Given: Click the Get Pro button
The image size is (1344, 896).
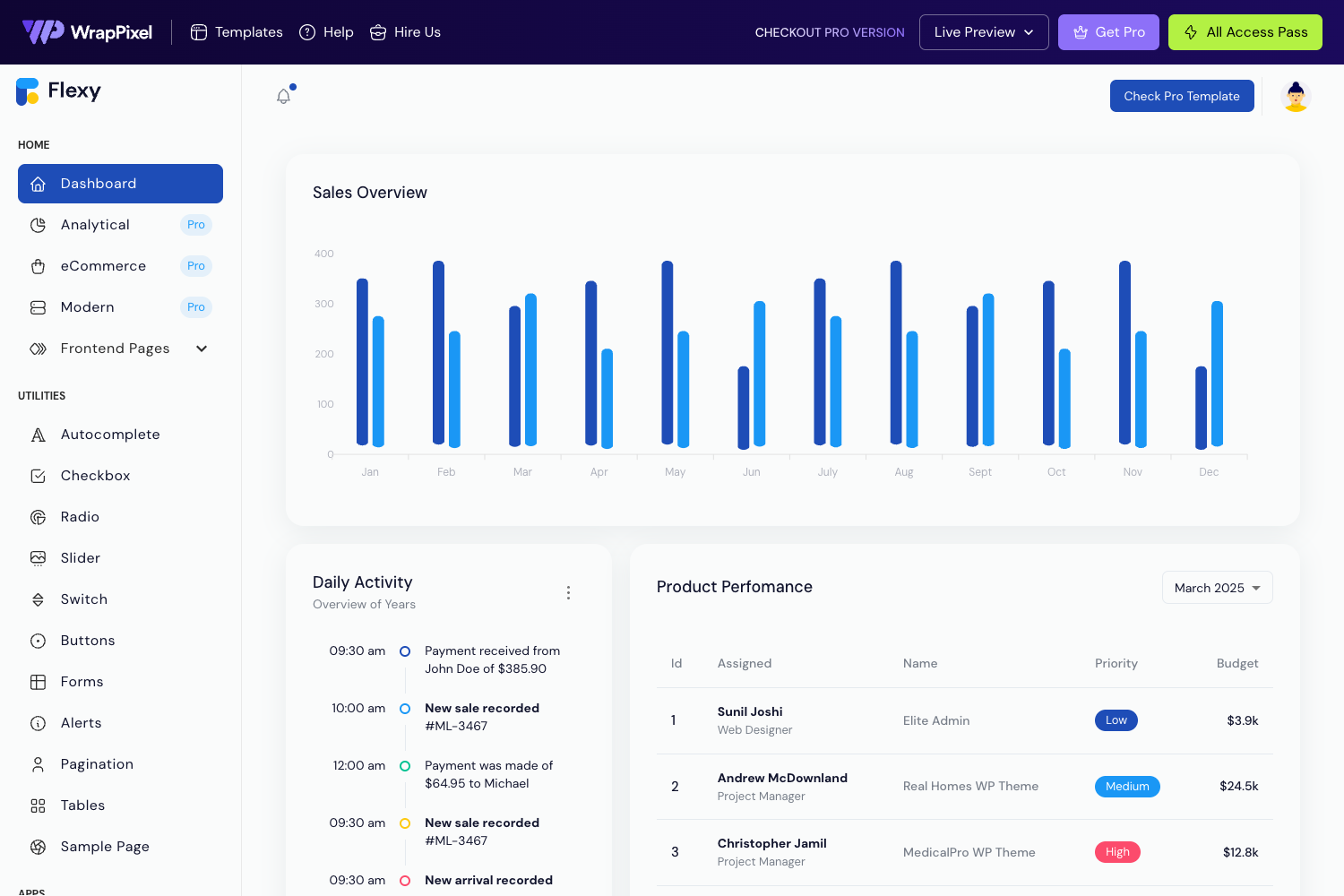Looking at the screenshot, I should (1108, 31).
